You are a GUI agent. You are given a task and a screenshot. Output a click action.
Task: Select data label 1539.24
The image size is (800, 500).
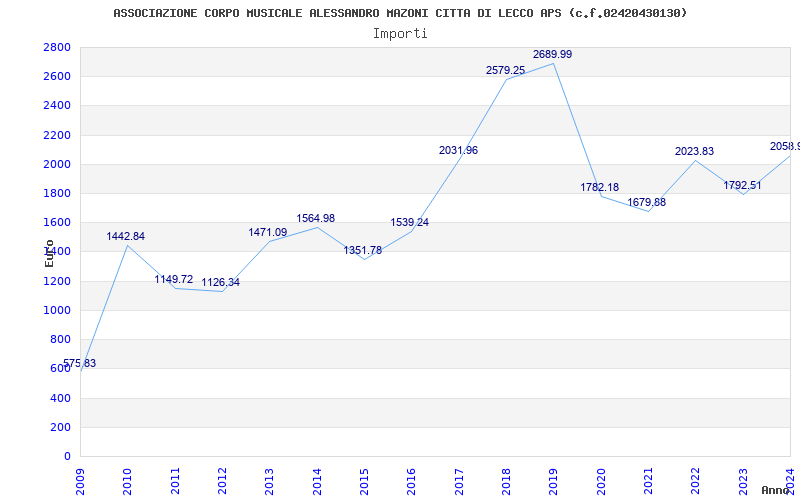coord(410,222)
